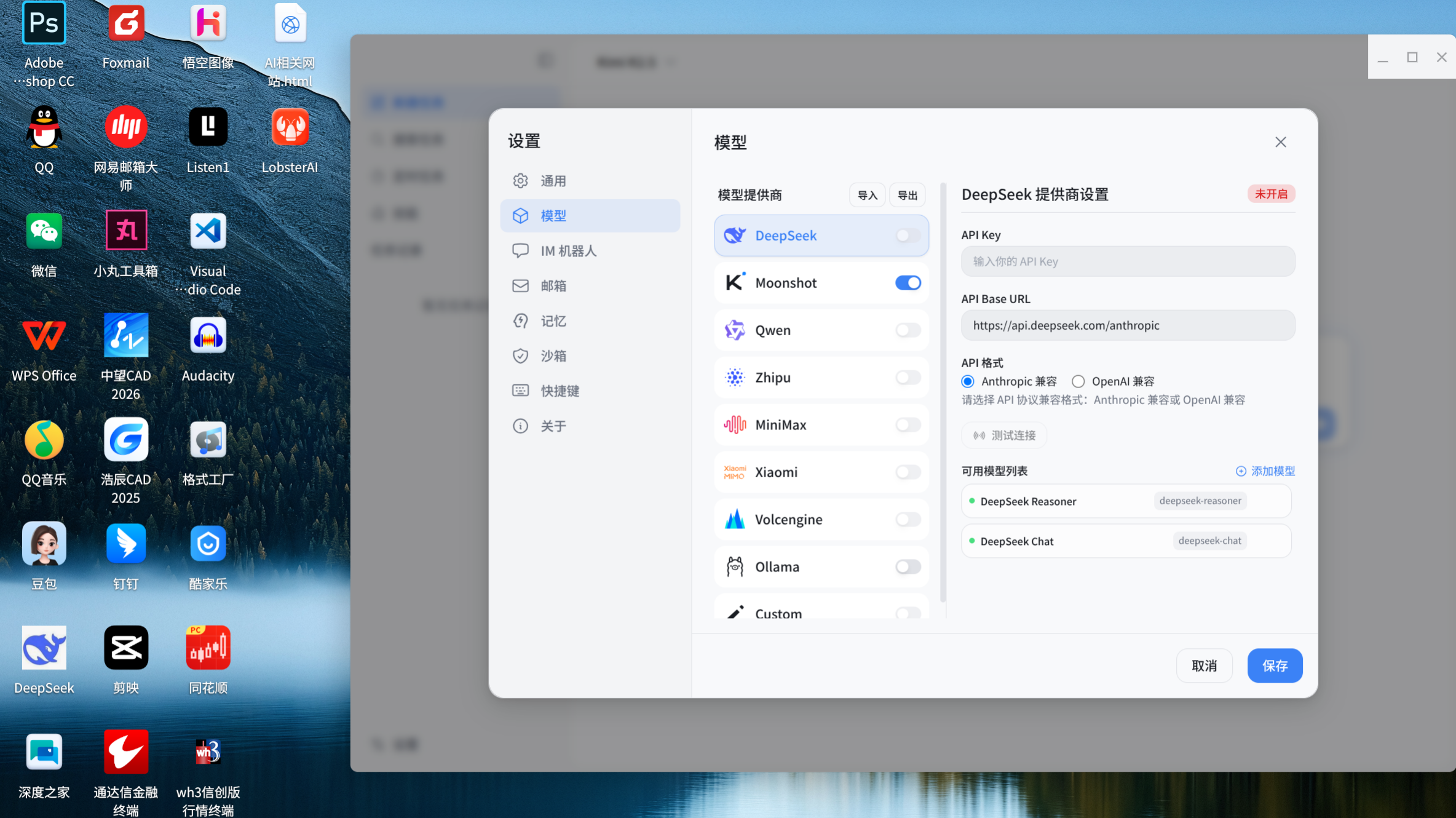Open the DeepSeek desktop shortcut

tap(44, 648)
